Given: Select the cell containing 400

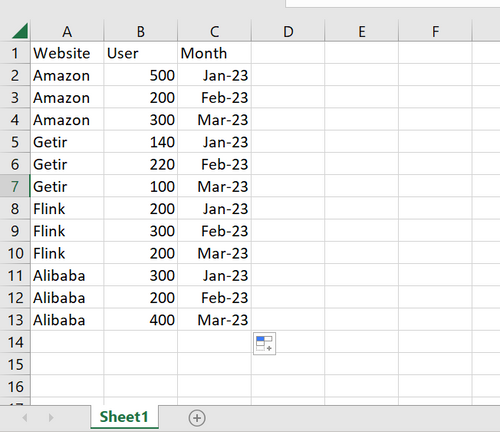Looking at the screenshot, I should (141, 320).
